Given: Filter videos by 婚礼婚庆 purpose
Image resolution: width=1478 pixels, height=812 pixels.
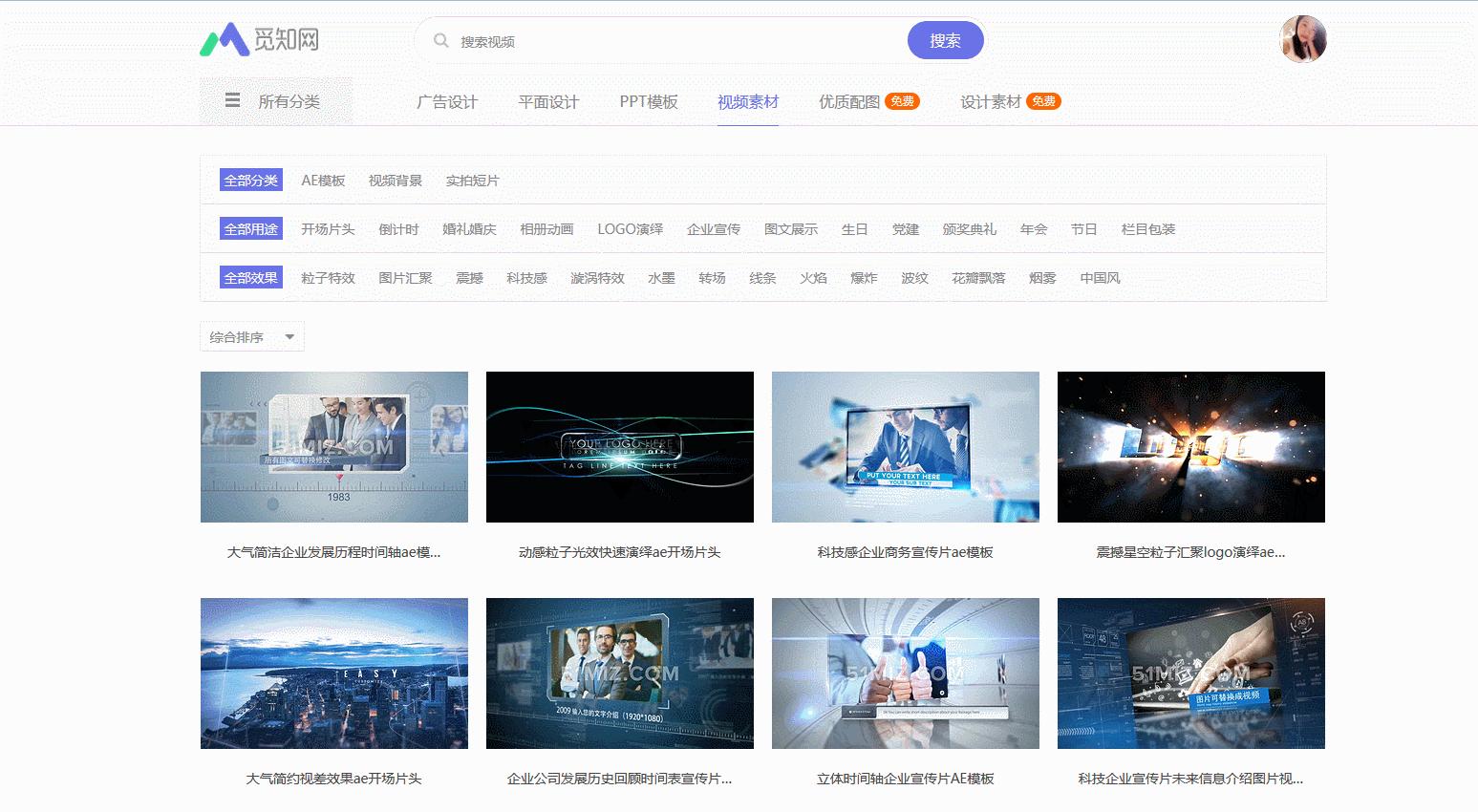Looking at the screenshot, I should [469, 228].
